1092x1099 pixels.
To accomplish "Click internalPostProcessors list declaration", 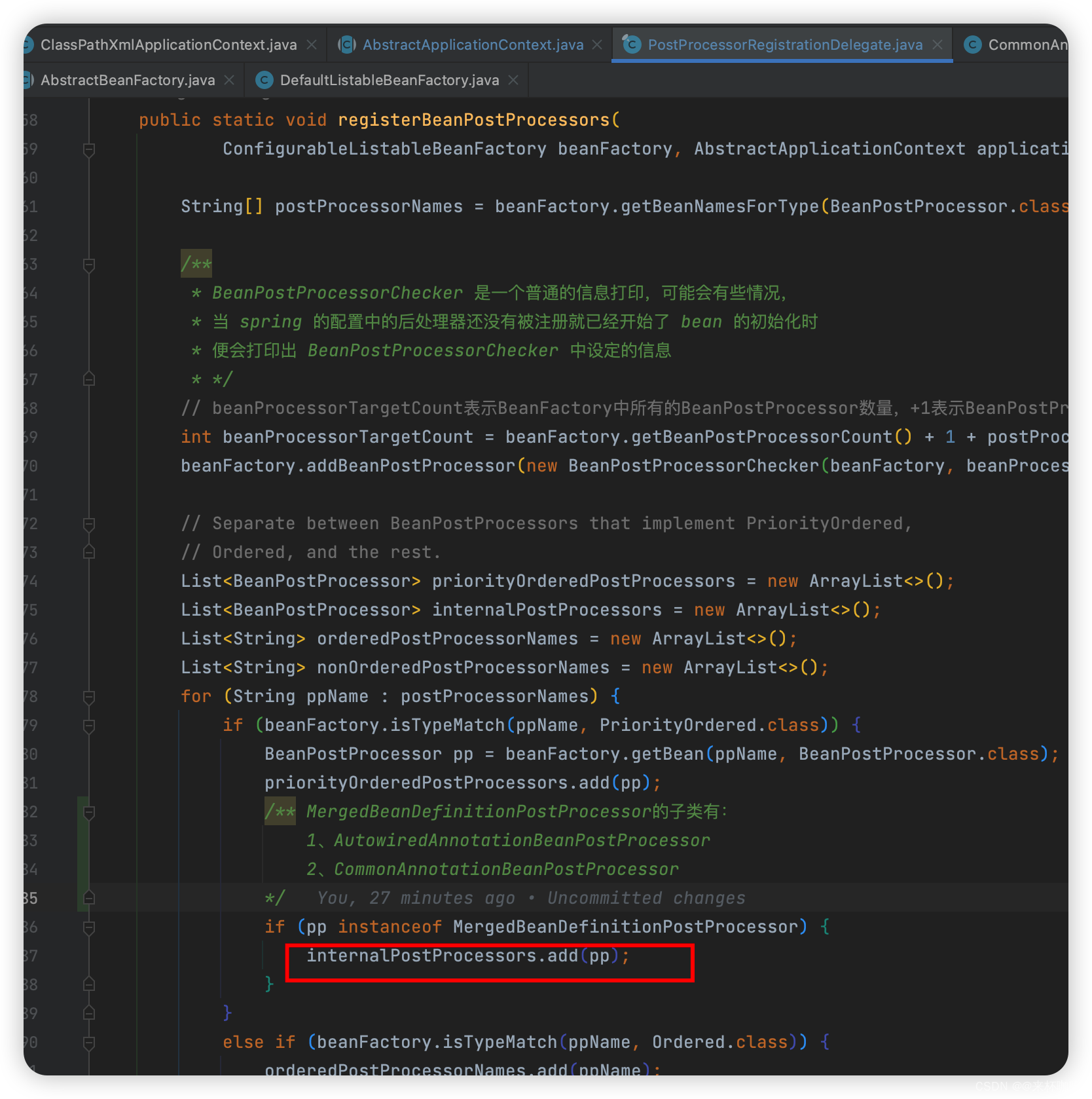I will click(547, 610).
